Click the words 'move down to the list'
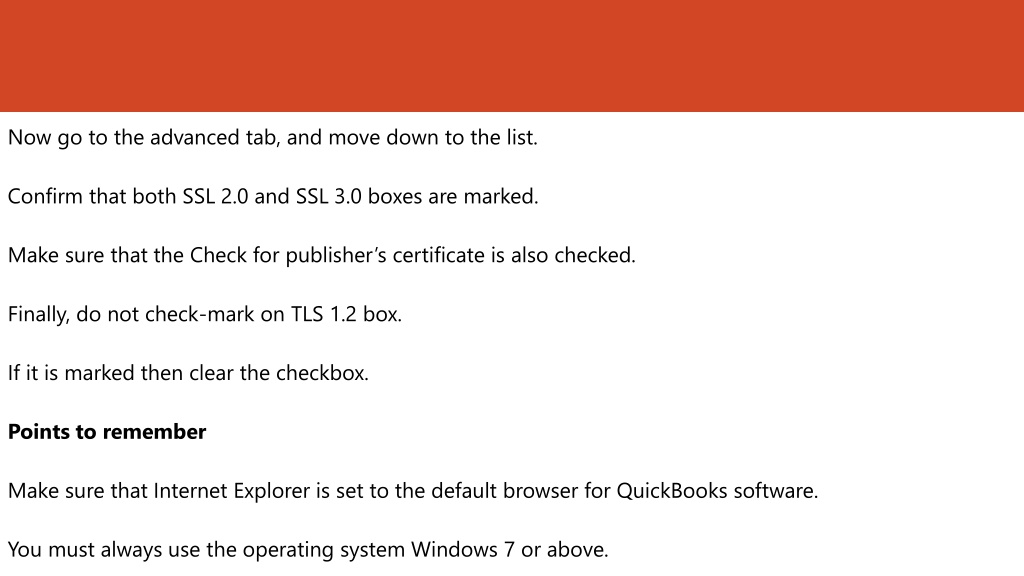Screen dimensions: 1024x576 click(x=433, y=138)
